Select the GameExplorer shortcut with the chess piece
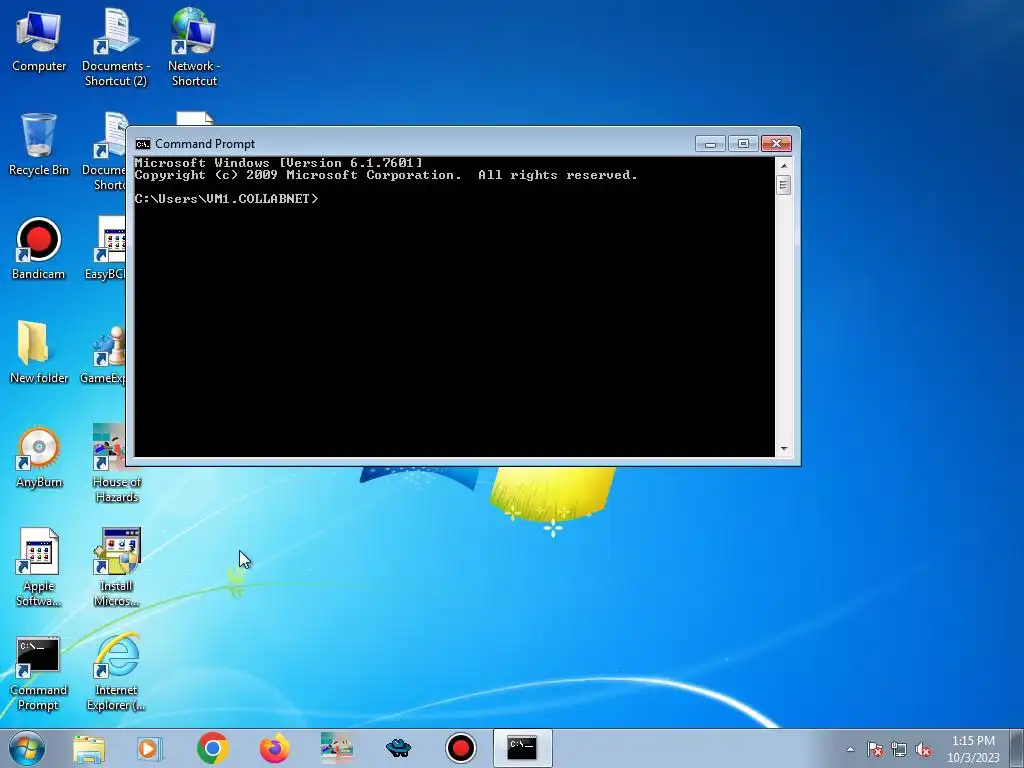The height and width of the screenshot is (768, 1024). [x=103, y=353]
